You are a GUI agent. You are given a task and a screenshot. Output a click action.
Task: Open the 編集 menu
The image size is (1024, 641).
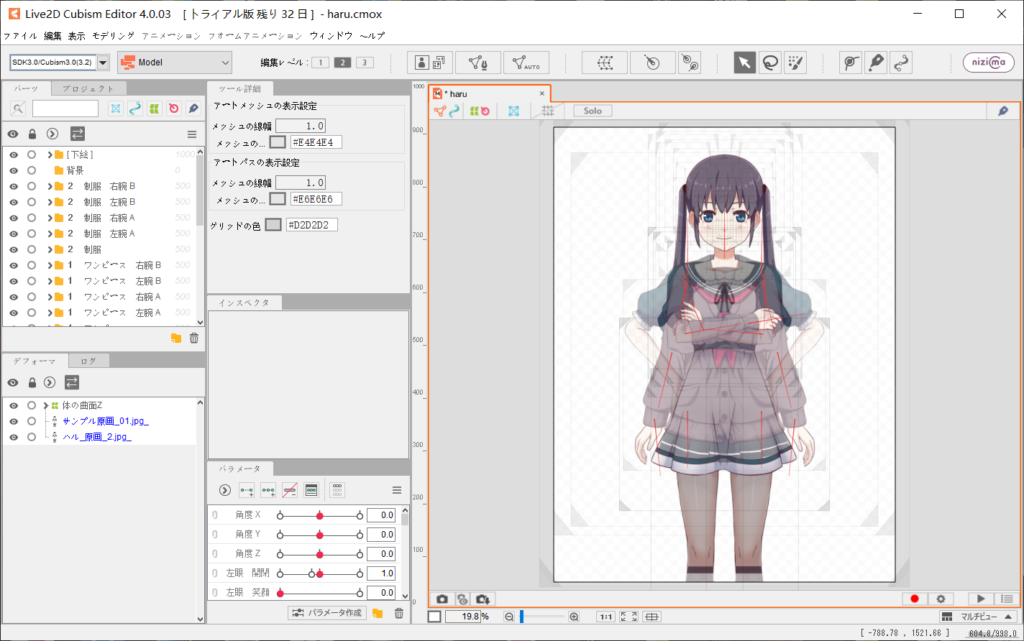click(52, 36)
